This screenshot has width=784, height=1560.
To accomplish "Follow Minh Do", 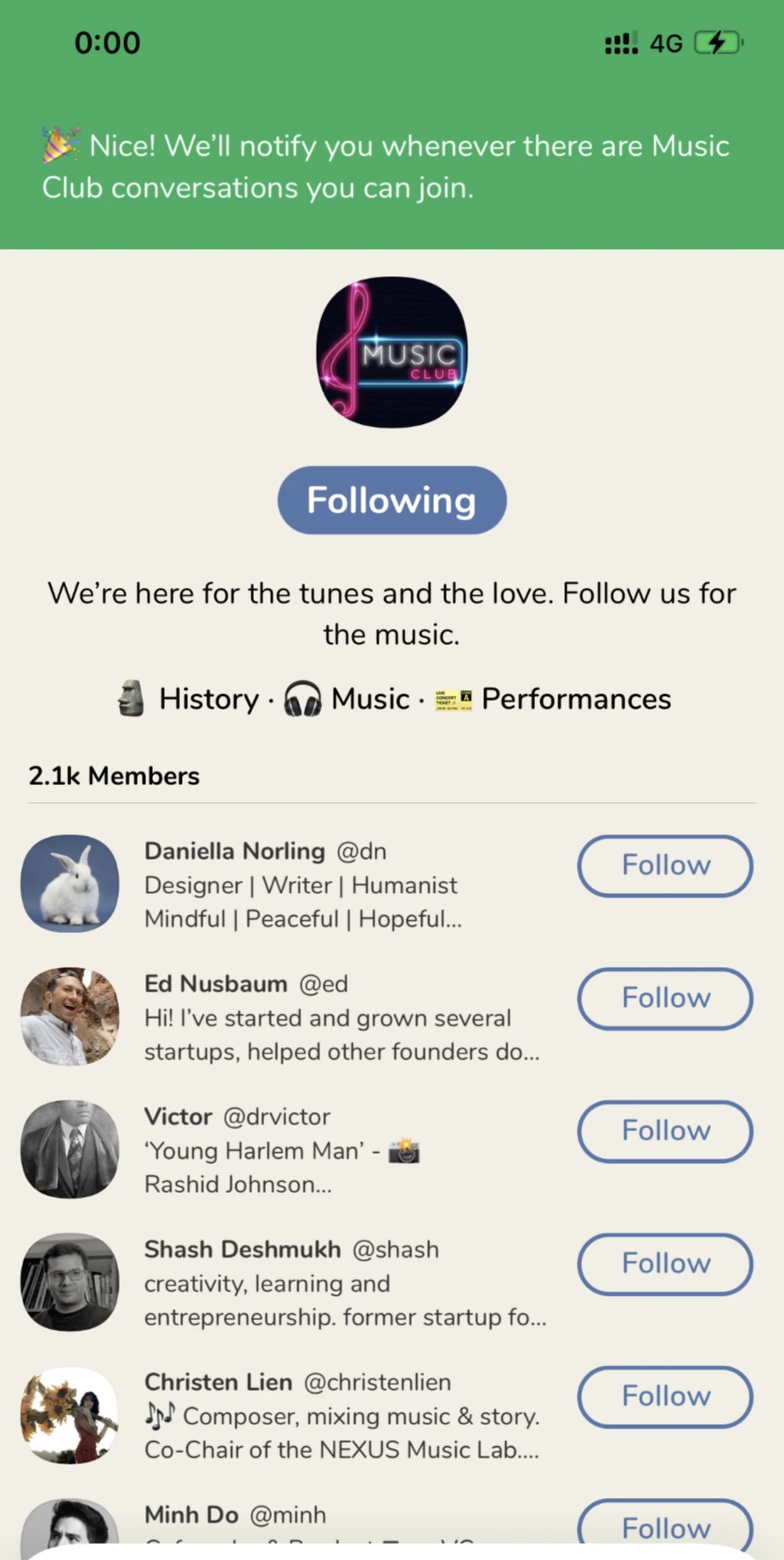I will (x=665, y=1528).
